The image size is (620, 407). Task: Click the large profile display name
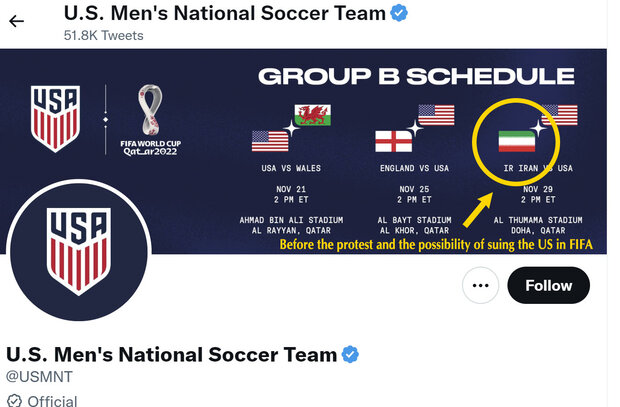[x=171, y=354]
